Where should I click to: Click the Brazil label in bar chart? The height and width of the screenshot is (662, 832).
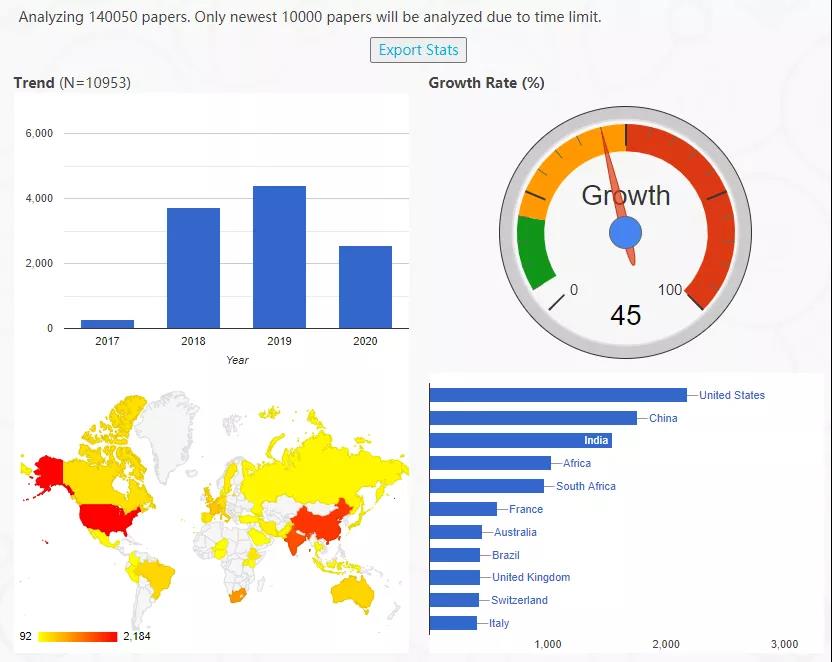[x=506, y=555]
